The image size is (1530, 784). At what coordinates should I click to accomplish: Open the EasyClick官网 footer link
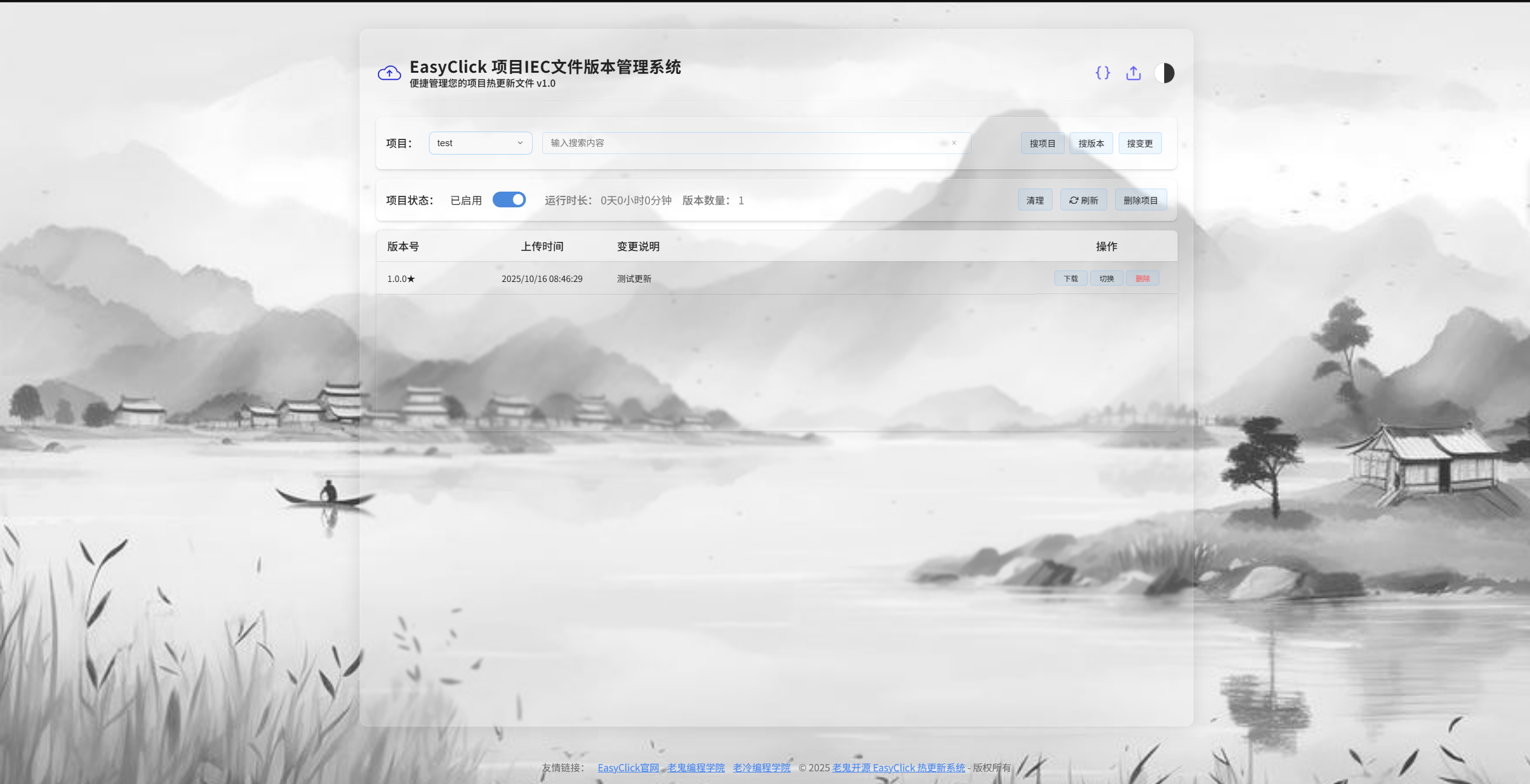(628, 768)
